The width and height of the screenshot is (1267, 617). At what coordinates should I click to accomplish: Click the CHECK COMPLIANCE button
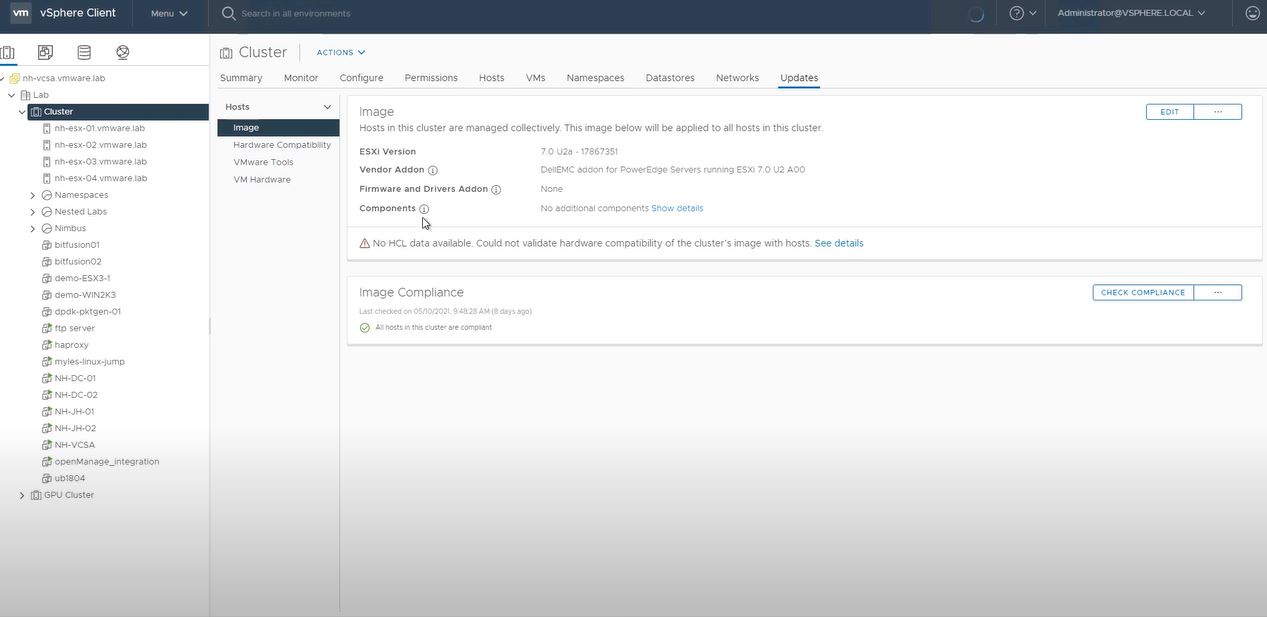pos(1141,292)
